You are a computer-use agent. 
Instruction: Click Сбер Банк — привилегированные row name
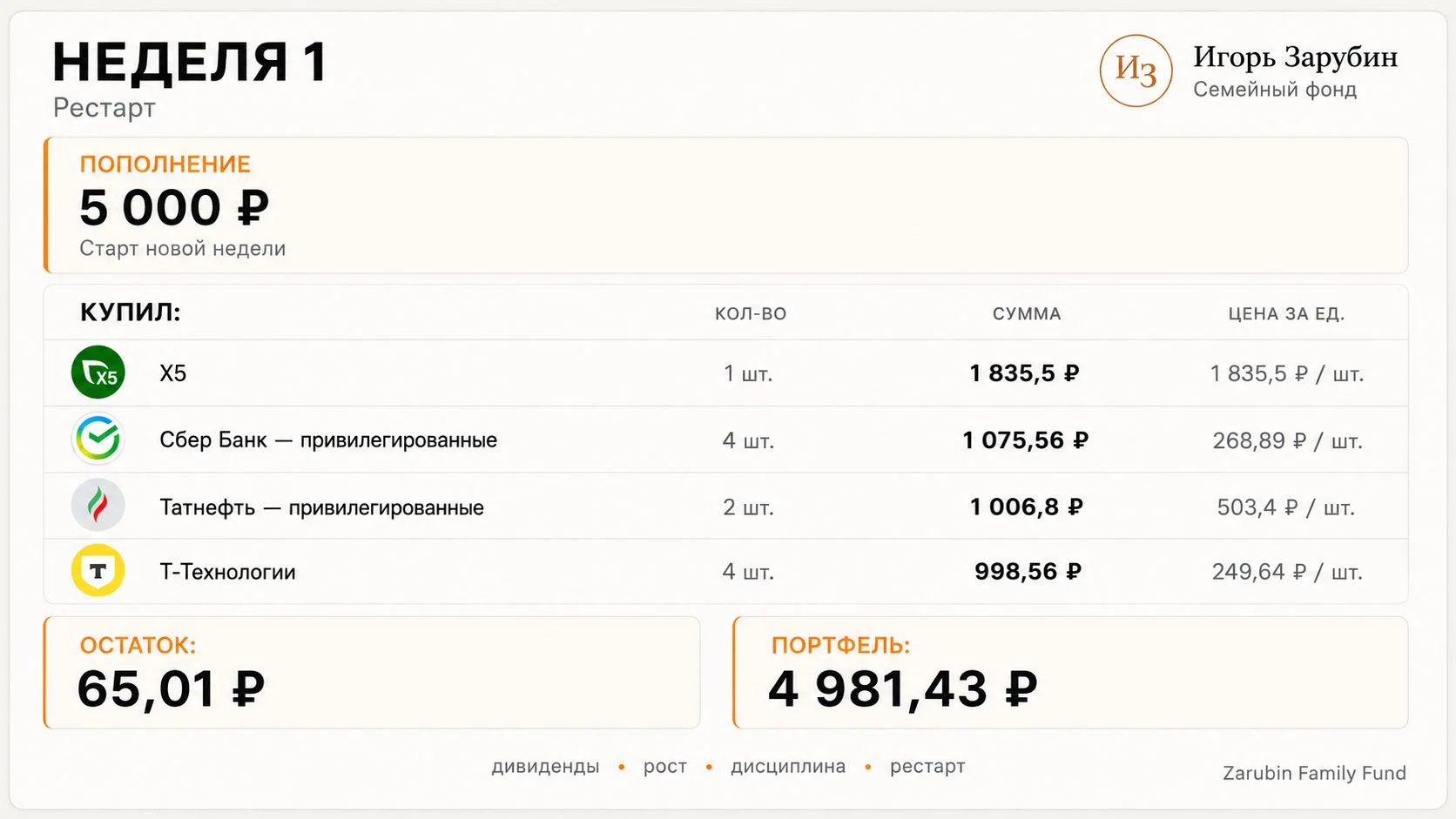pyautogui.click(x=328, y=440)
